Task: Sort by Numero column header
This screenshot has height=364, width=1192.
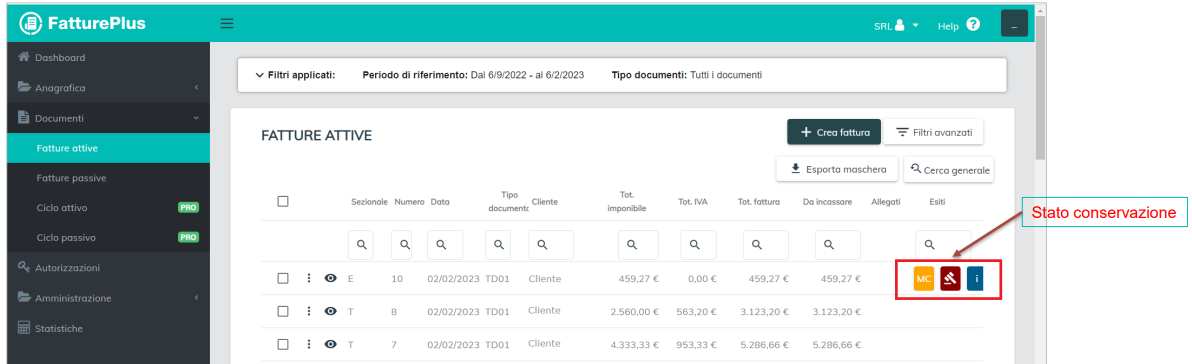Action: click(x=409, y=202)
